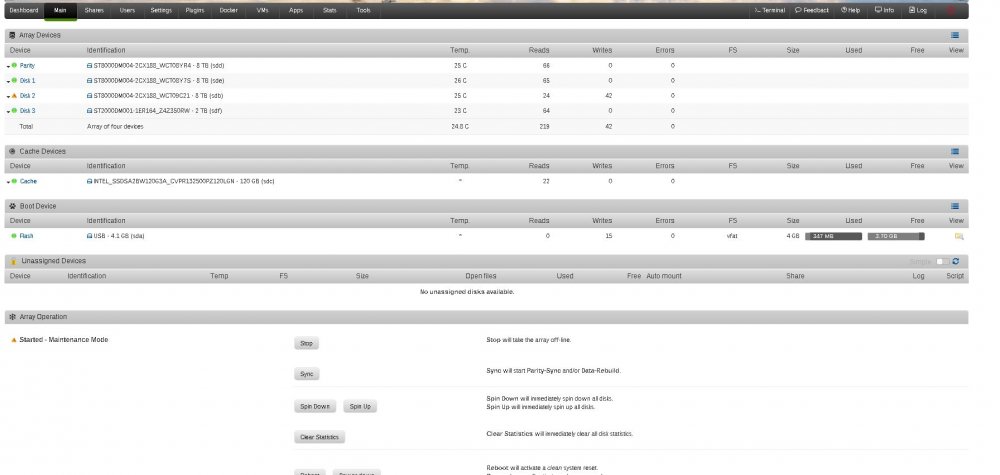Toggle Boot Device list view icon

[x=955, y=207]
